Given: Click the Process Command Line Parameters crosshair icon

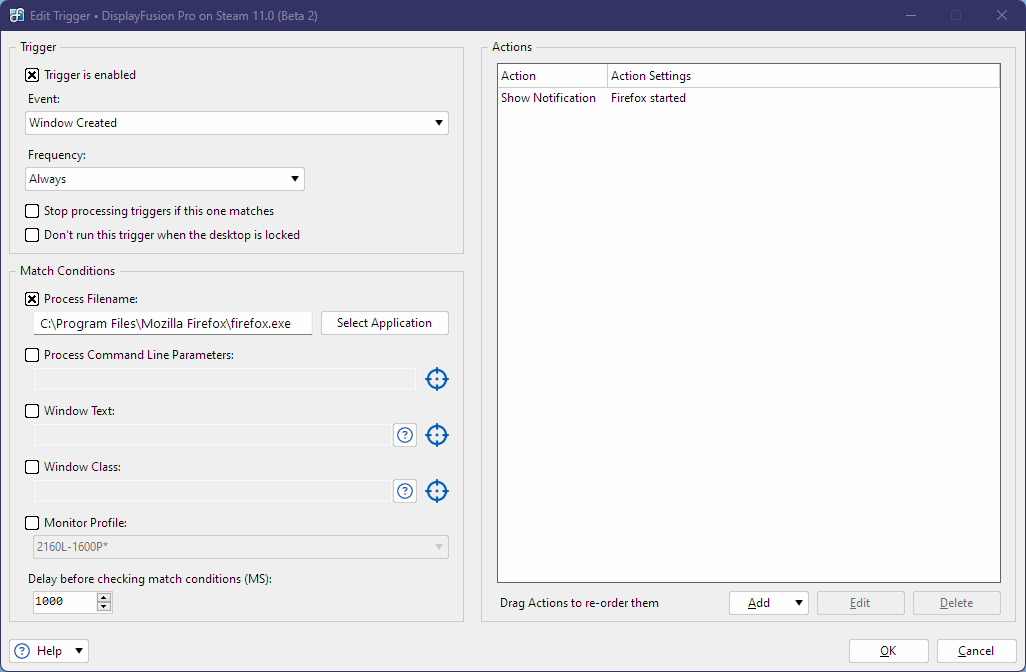Looking at the screenshot, I should click(437, 379).
